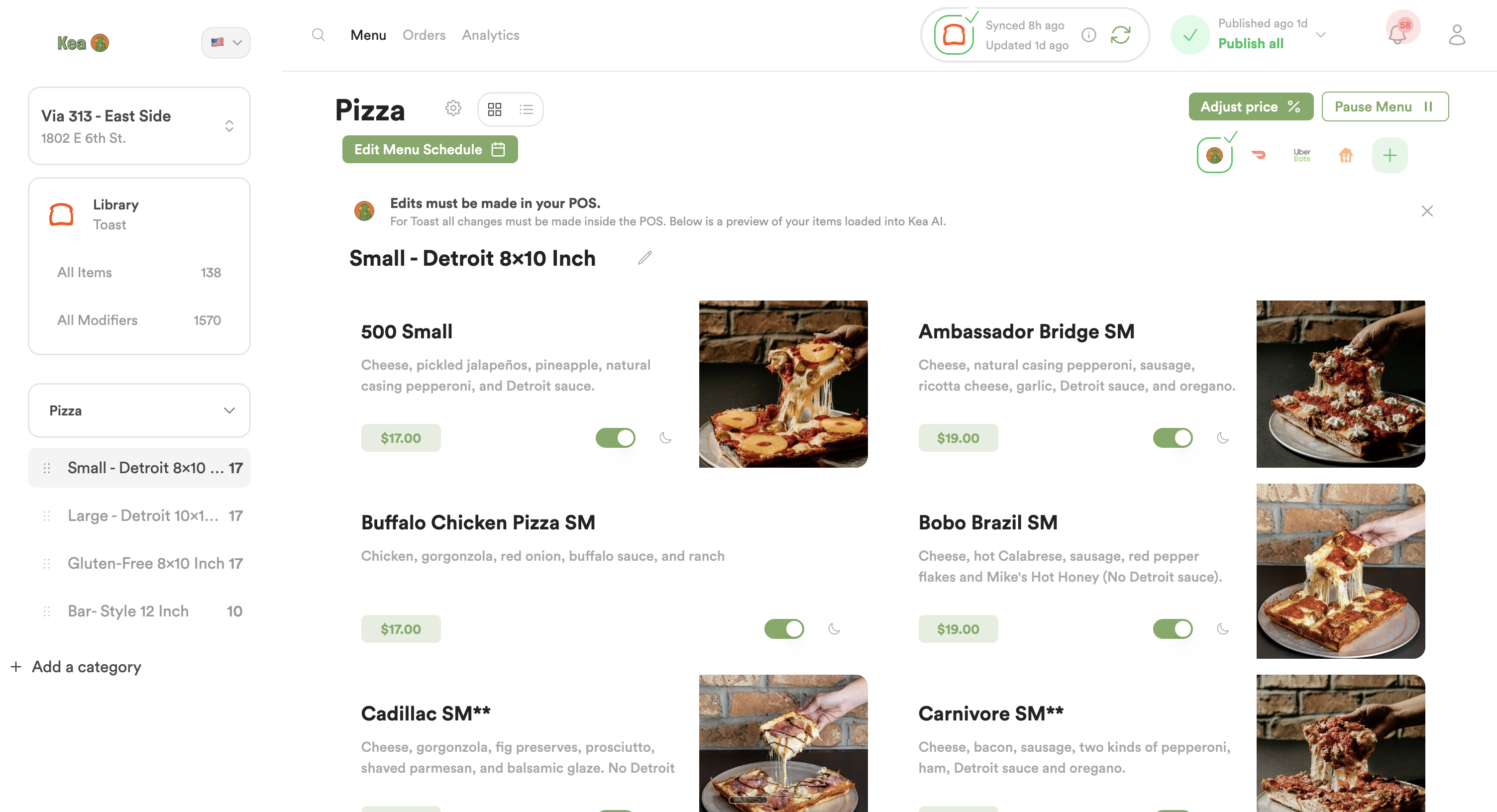Click the Adjust price percentage control
This screenshot has width=1497, height=812.
(1251, 106)
